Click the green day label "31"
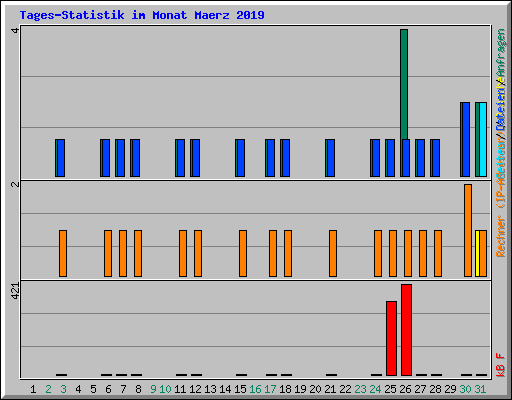 tap(480, 389)
